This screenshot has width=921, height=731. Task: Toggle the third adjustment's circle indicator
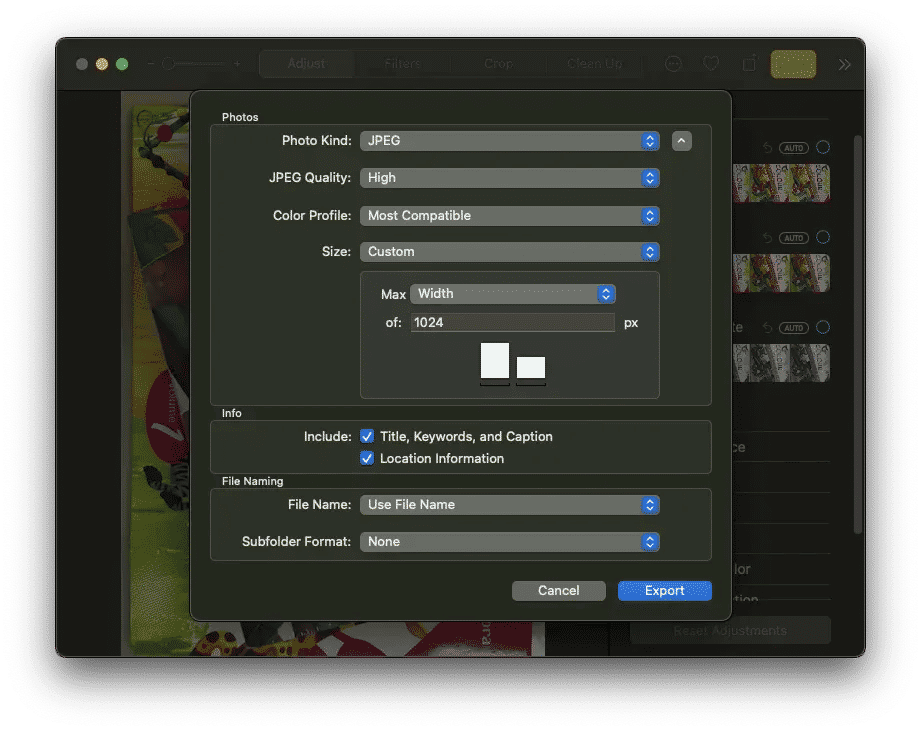(823, 327)
